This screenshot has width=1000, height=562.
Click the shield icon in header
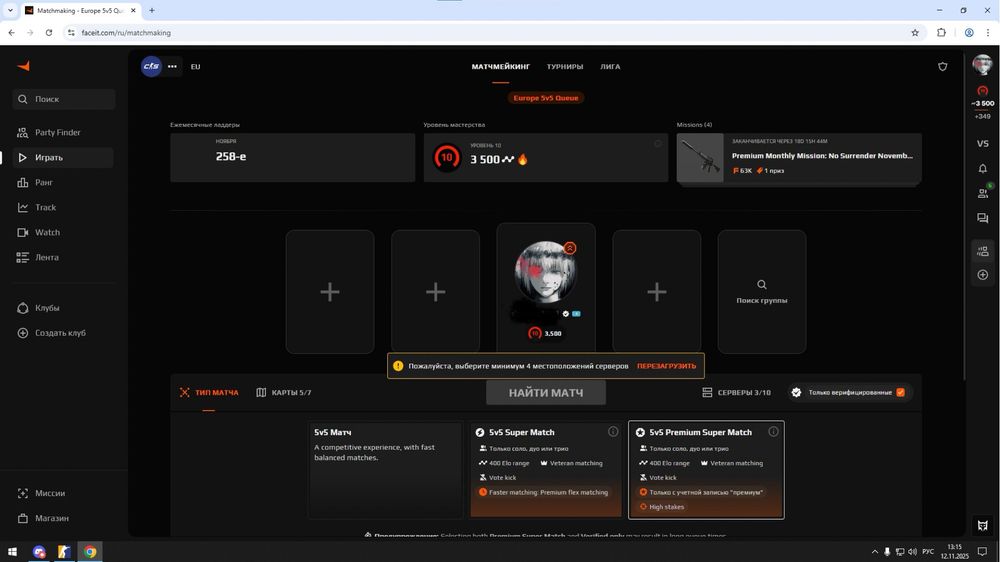942,66
